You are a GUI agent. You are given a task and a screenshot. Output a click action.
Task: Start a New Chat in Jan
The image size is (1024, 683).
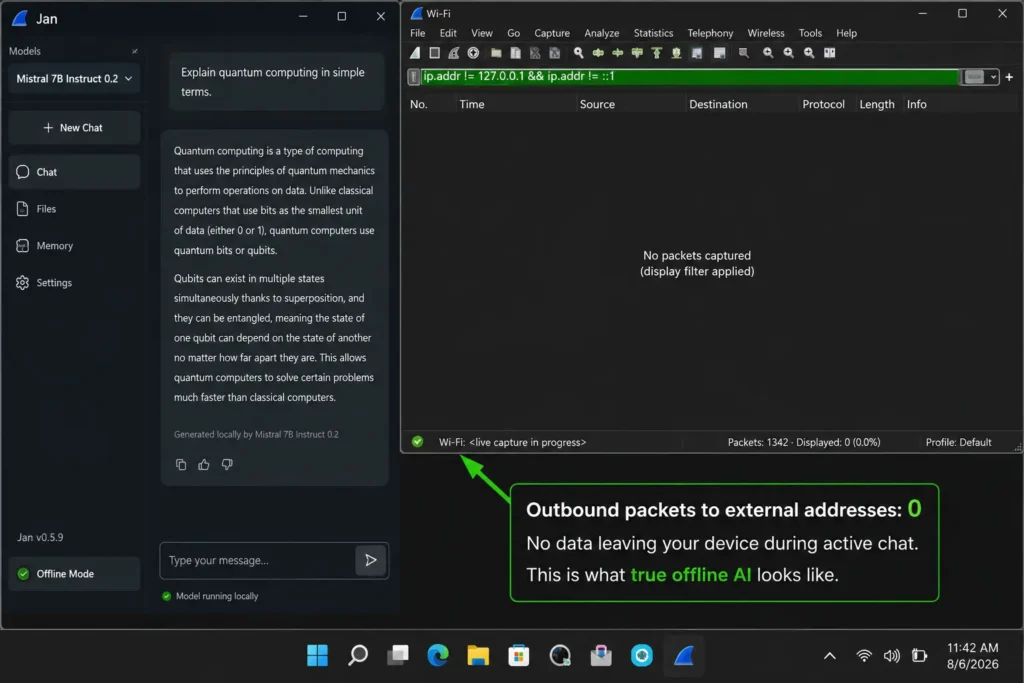coord(74,128)
